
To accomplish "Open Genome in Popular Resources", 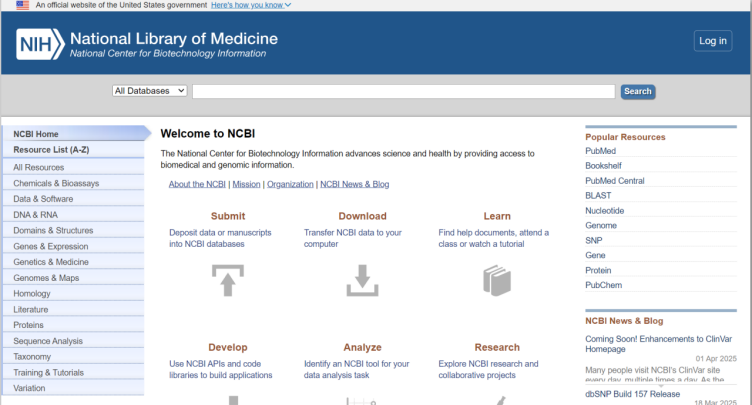I will (x=601, y=226).
